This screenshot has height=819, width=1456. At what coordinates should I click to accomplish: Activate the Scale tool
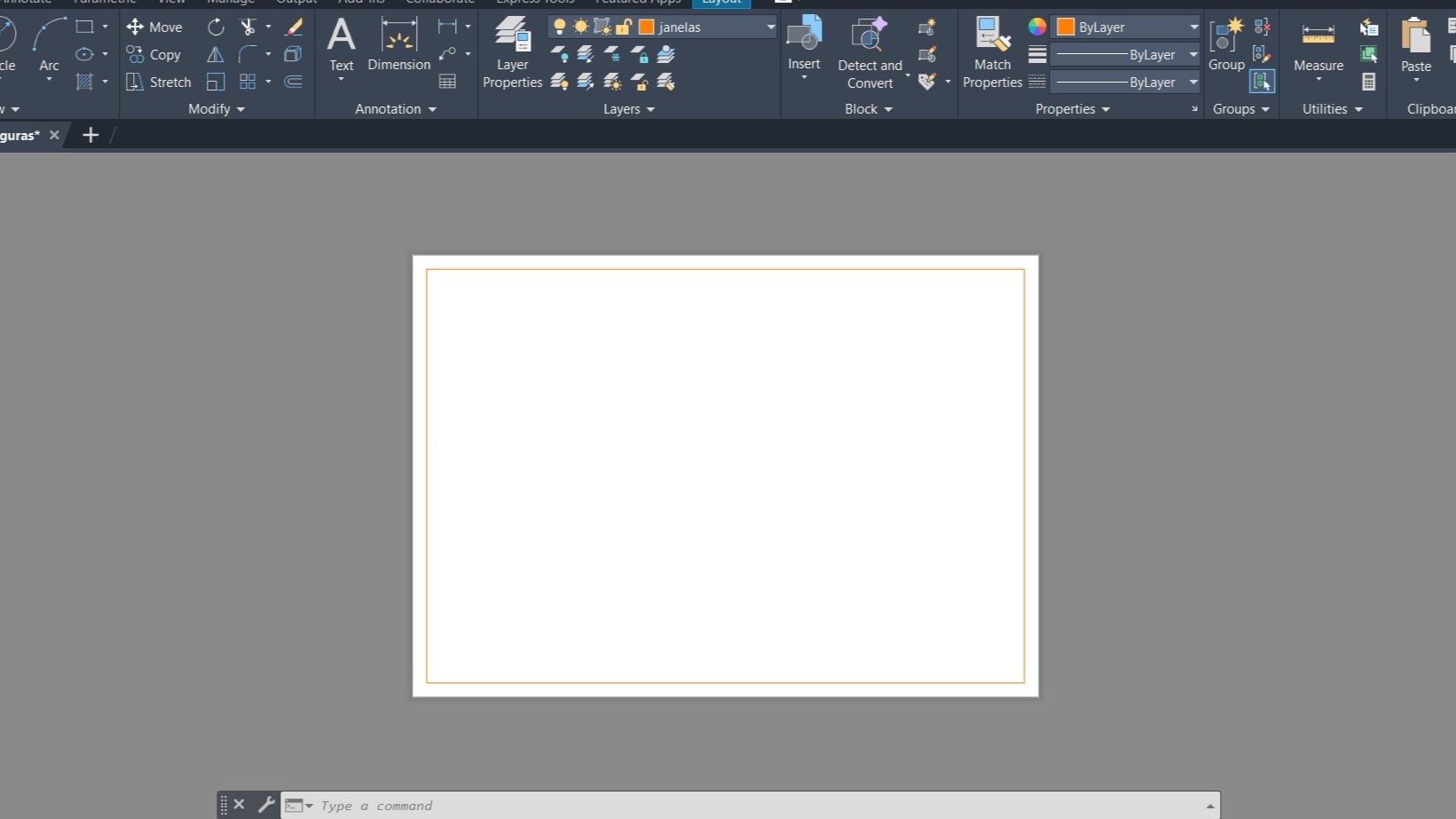tap(216, 82)
